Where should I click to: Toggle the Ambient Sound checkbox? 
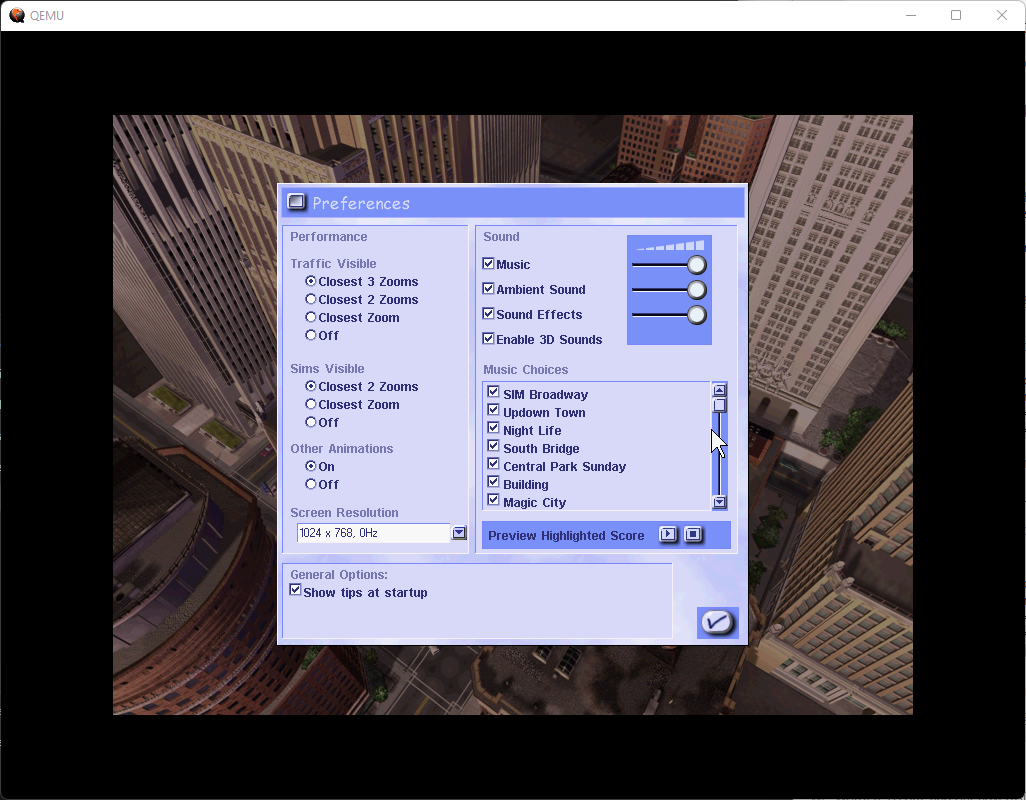(x=489, y=289)
